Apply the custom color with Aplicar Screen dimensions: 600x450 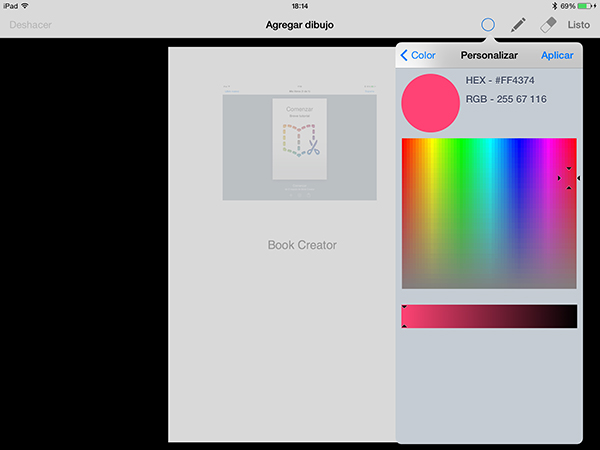click(x=557, y=55)
